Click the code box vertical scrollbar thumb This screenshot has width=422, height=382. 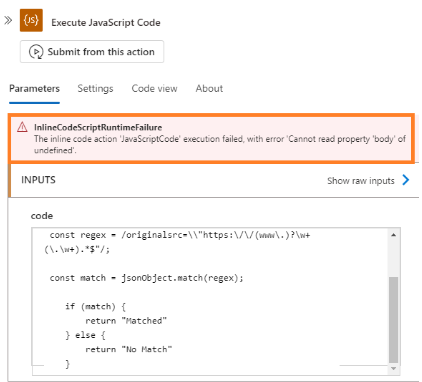(394, 319)
